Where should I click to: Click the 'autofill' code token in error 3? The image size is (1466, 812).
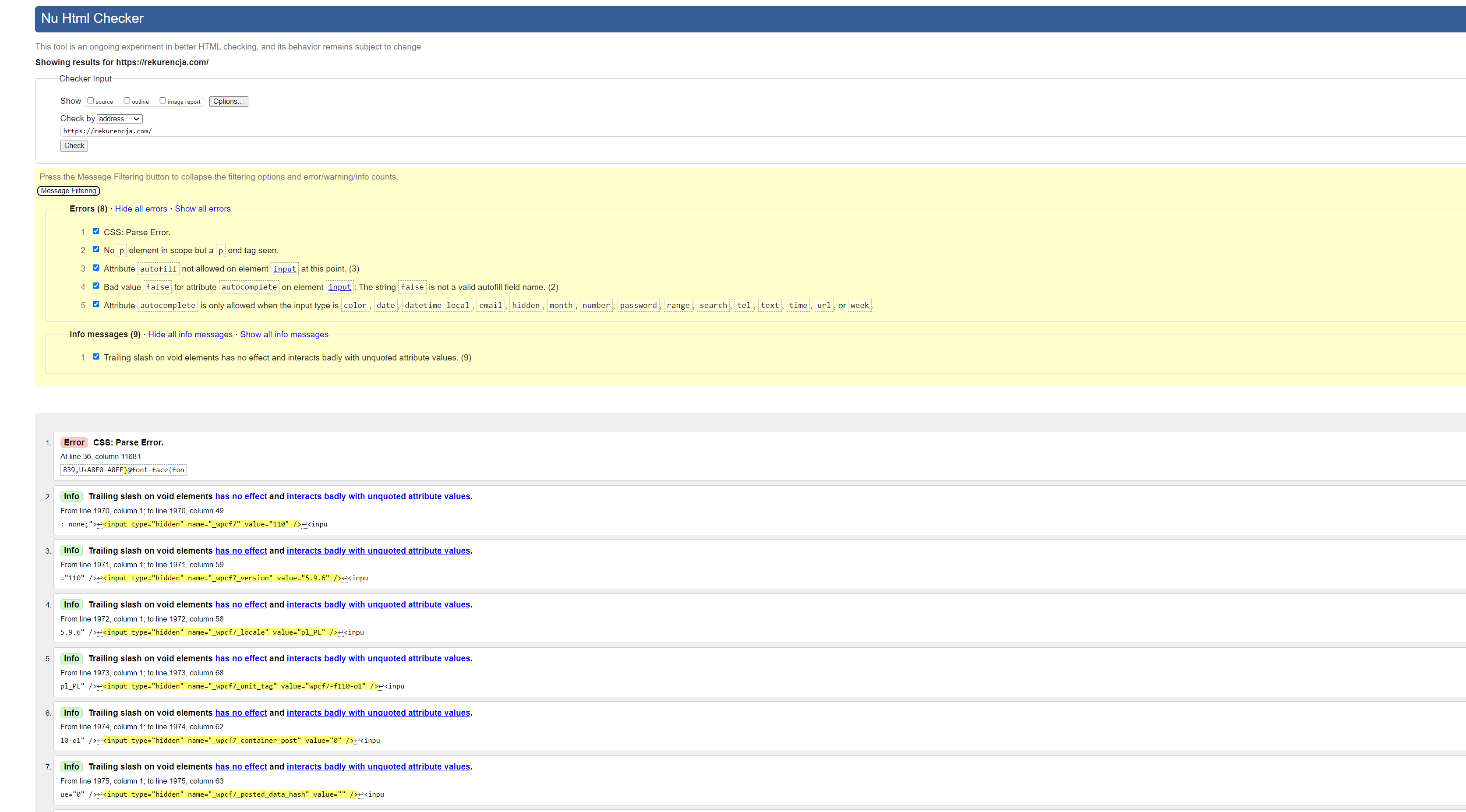(x=158, y=269)
